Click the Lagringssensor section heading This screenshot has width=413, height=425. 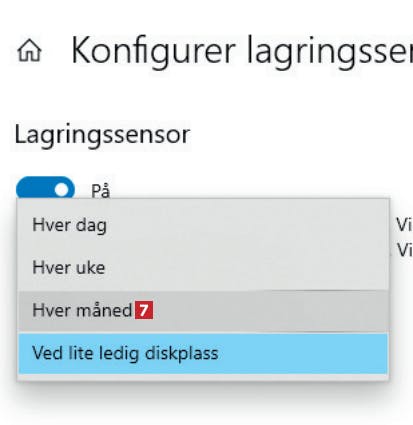[102, 135]
